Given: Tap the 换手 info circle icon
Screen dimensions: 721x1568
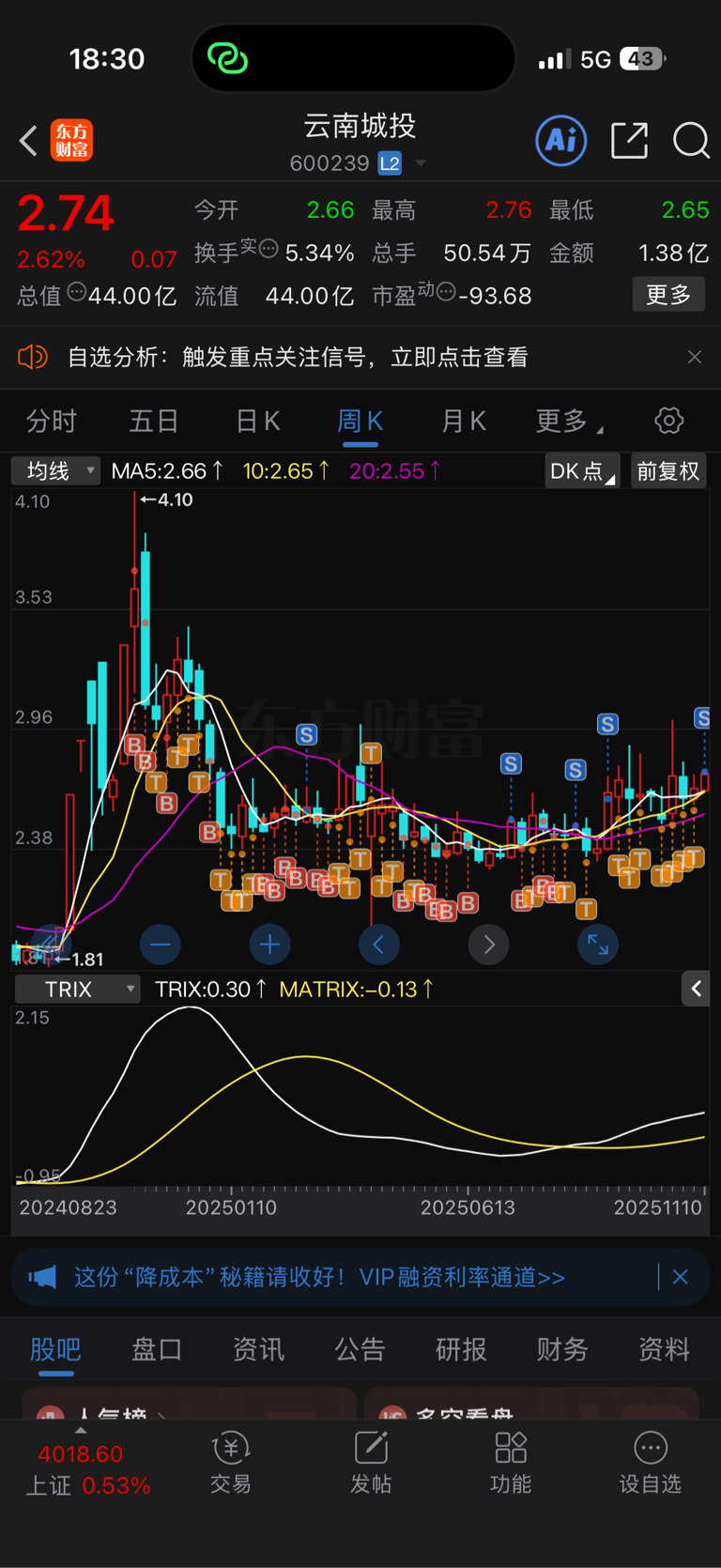Looking at the screenshot, I should (x=268, y=249).
